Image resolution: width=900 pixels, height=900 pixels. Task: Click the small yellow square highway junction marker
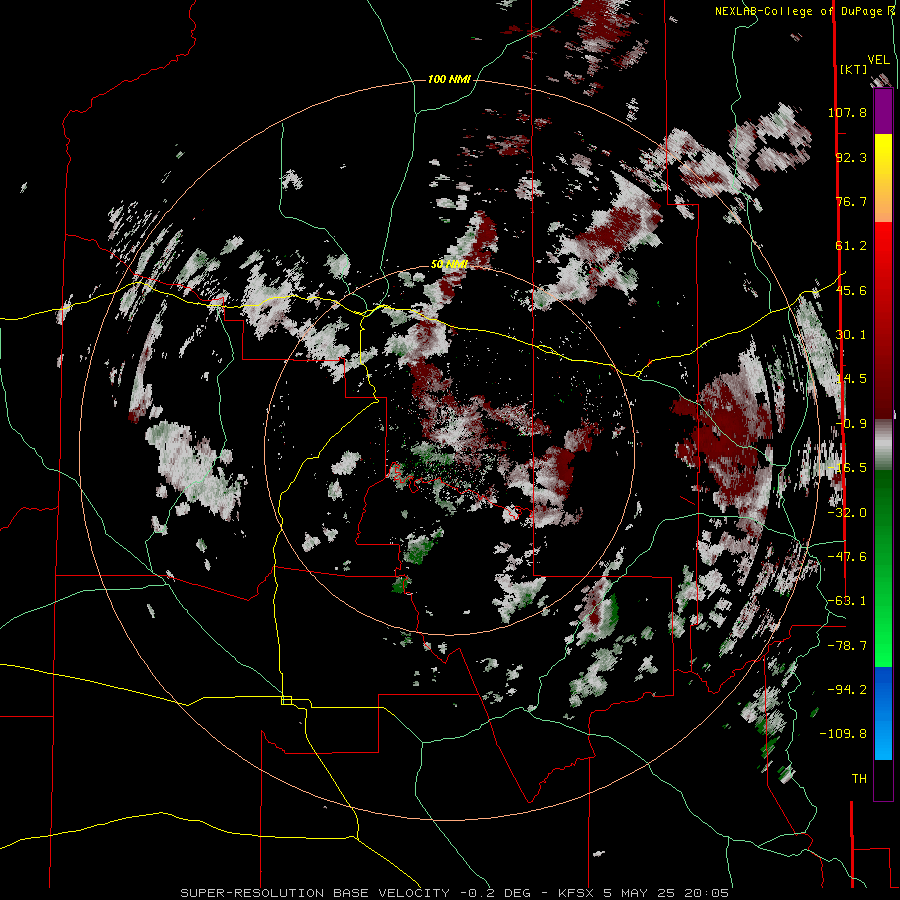click(286, 700)
